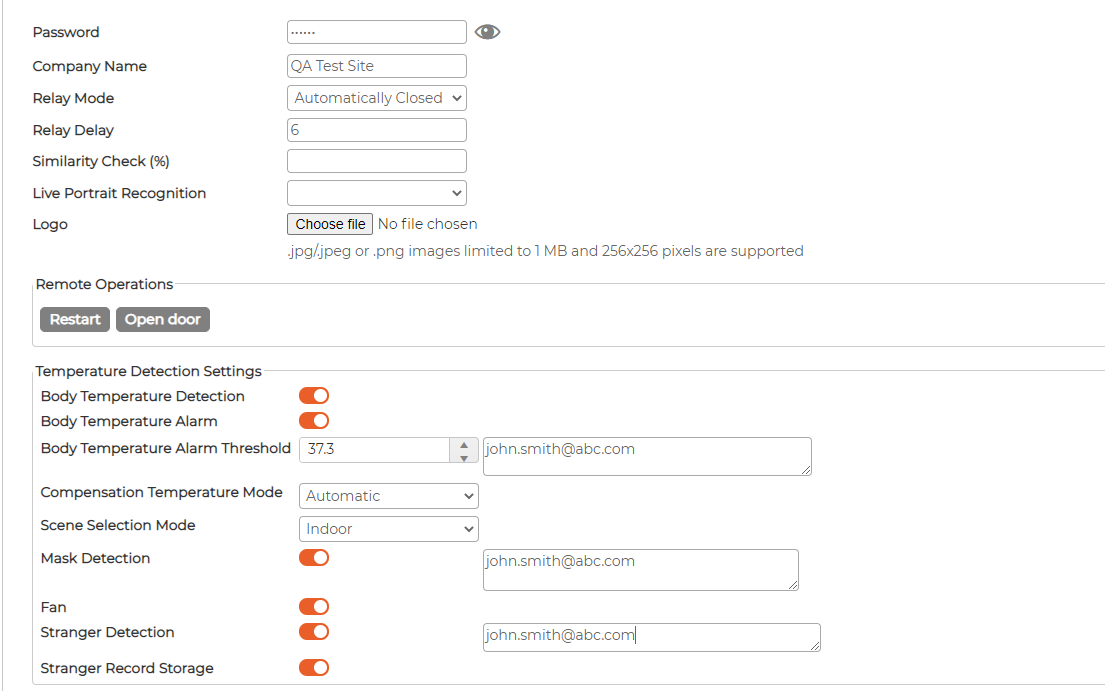Show password with the eye icon
The width and height of the screenshot is (1105, 691).
click(x=487, y=32)
